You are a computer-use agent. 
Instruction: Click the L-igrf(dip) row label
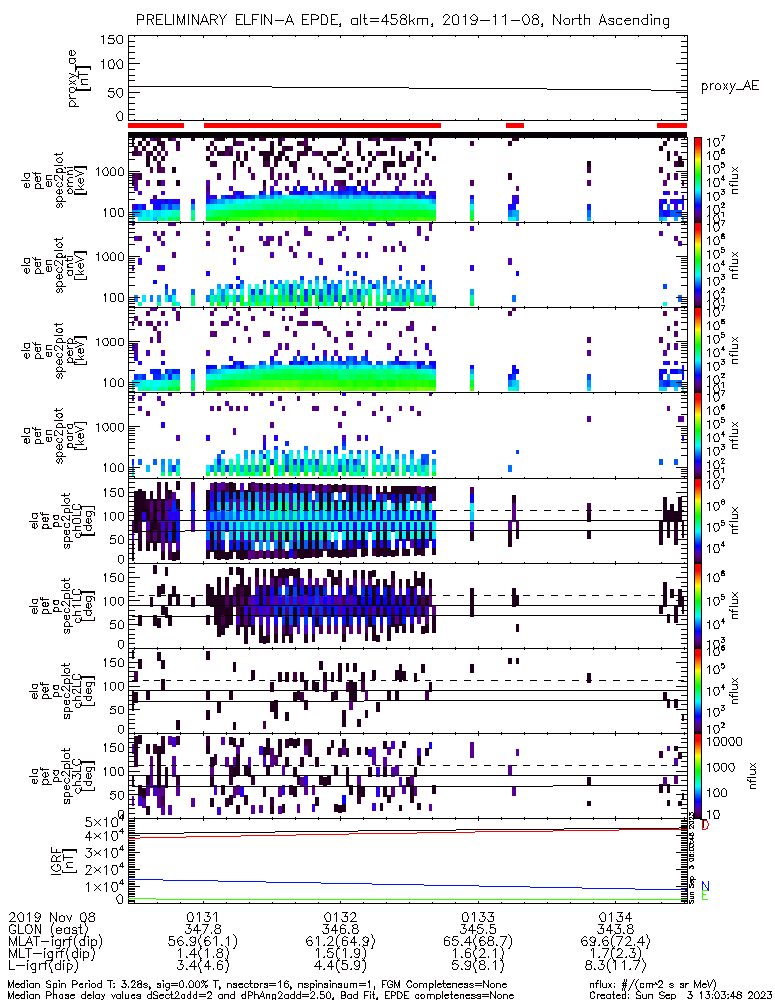tap(45, 966)
